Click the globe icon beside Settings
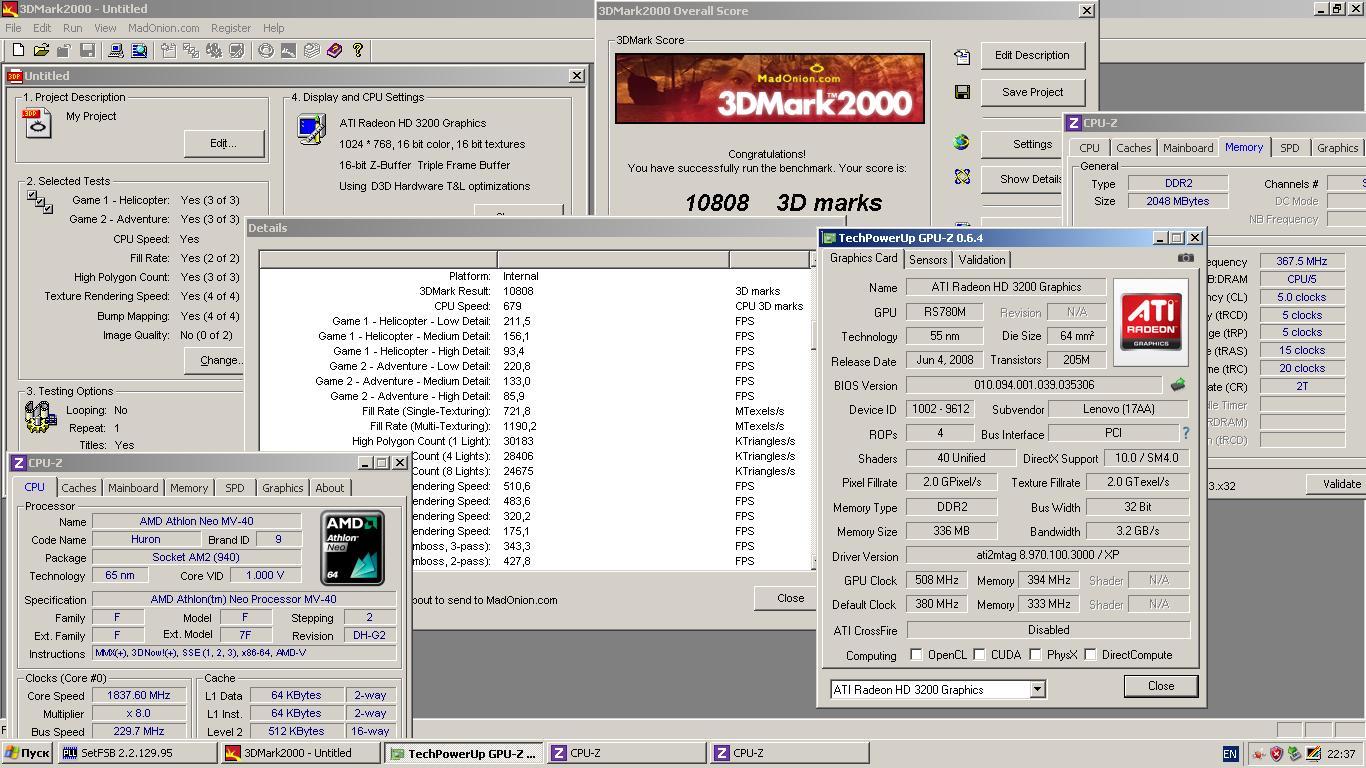This screenshot has width=1366, height=768. pos(962,142)
